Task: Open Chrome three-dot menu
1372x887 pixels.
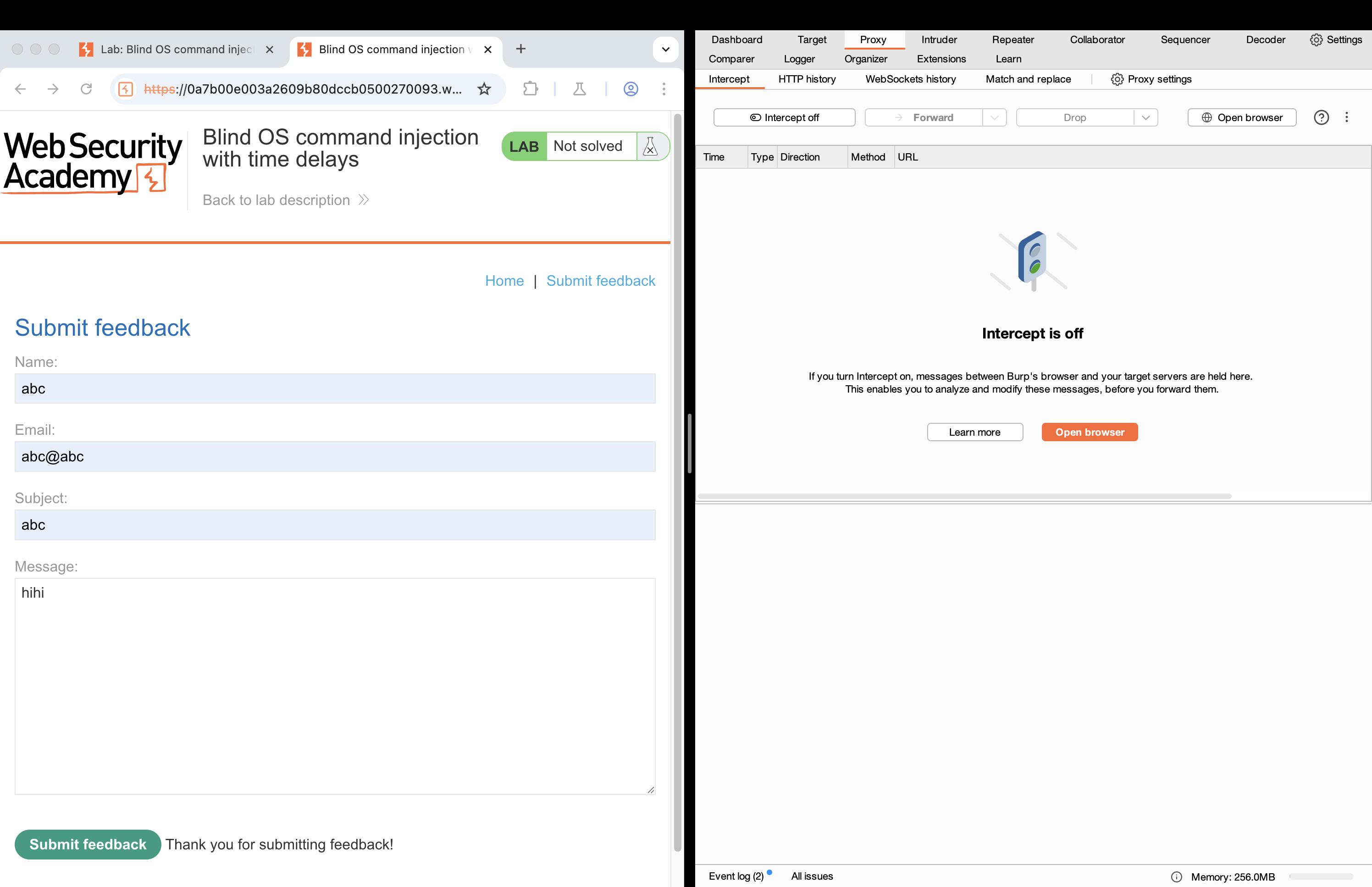Action: [x=664, y=89]
